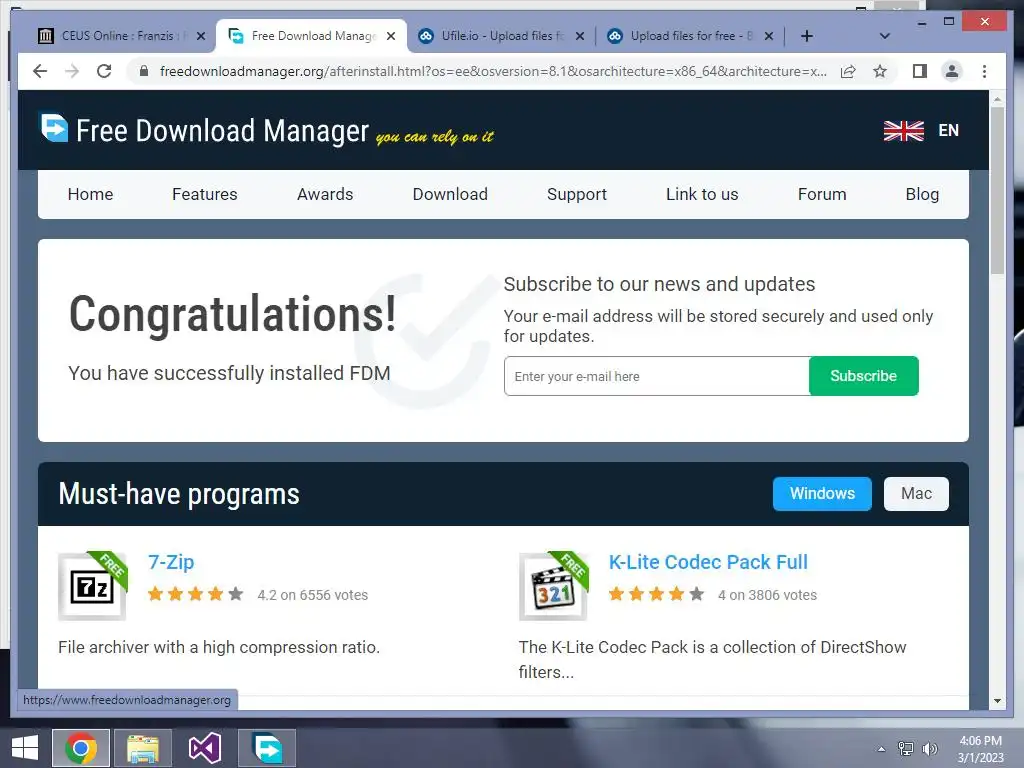Click the browser back arrow
The width and height of the screenshot is (1024, 768).
tap(40, 71)
